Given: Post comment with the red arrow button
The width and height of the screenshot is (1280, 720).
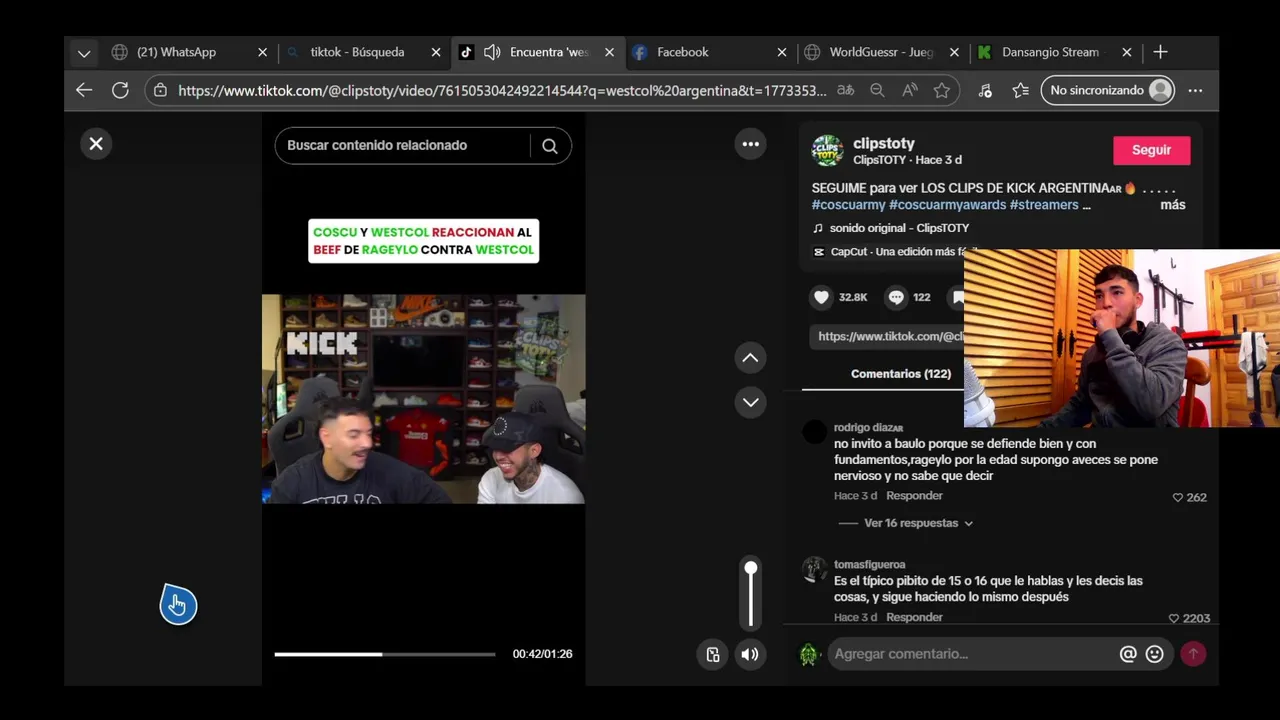Looking at the screenshot, I should pyautogui.click(x=1192, y=654).
